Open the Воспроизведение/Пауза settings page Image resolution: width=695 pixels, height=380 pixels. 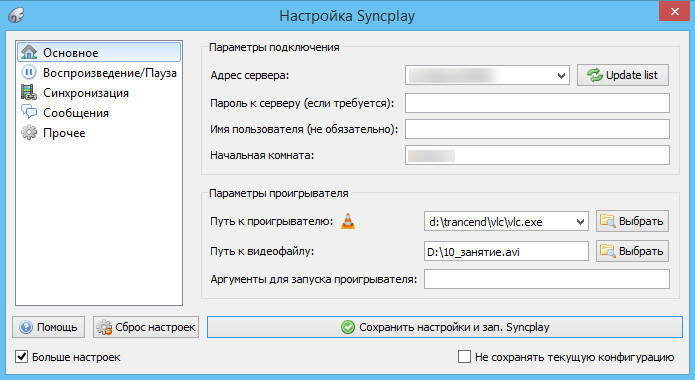[x=99, y=72]
